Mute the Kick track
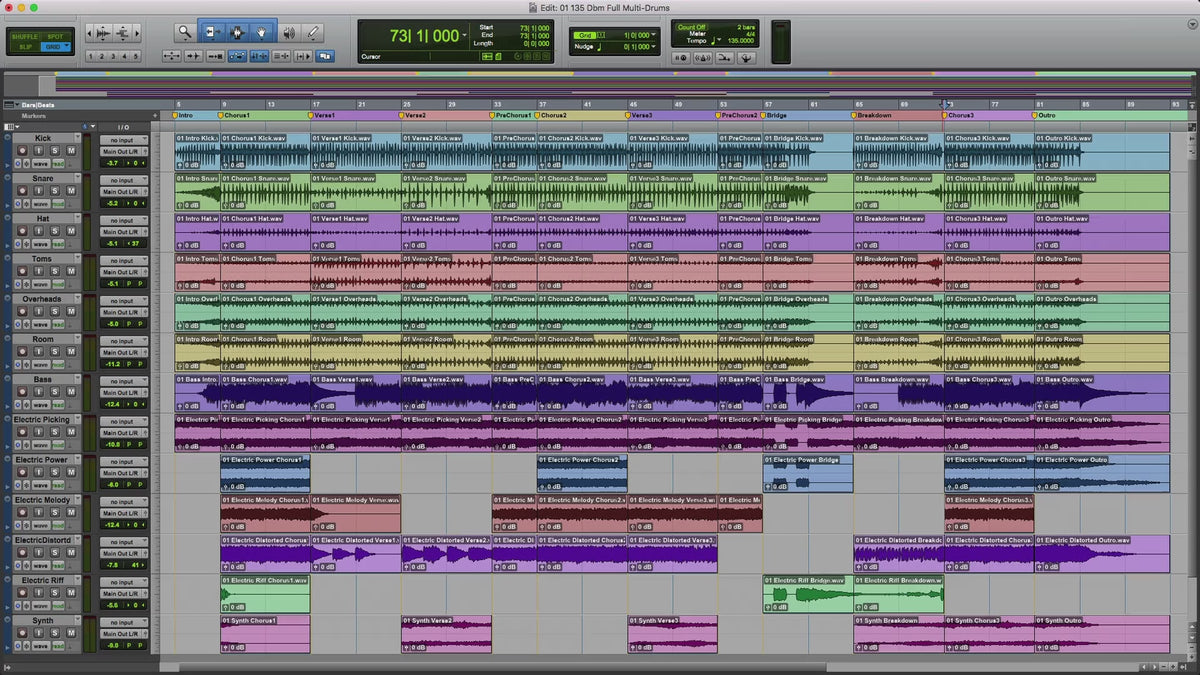1200x675 pixels. coord(71,151)
